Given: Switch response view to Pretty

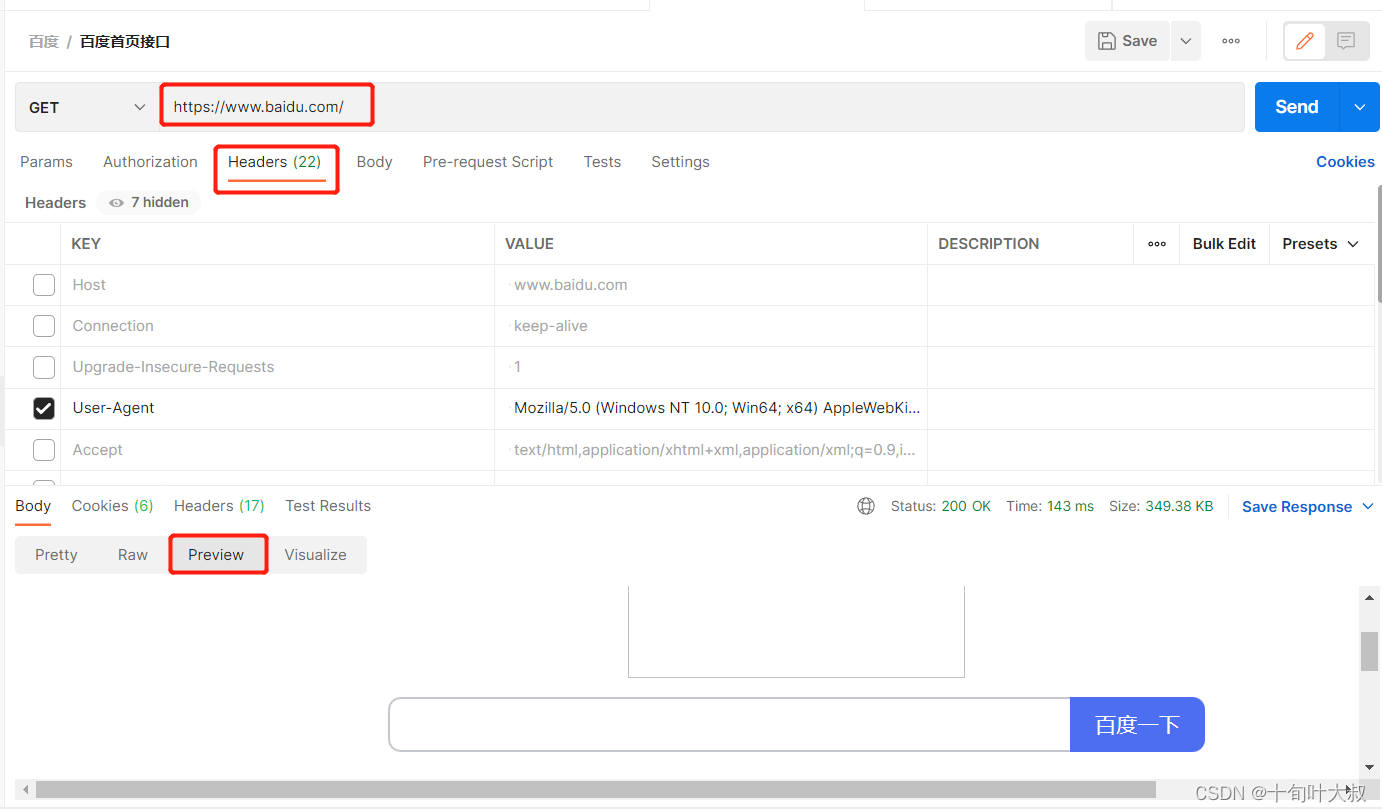Looking at the screenshot, I should point(56,555).
